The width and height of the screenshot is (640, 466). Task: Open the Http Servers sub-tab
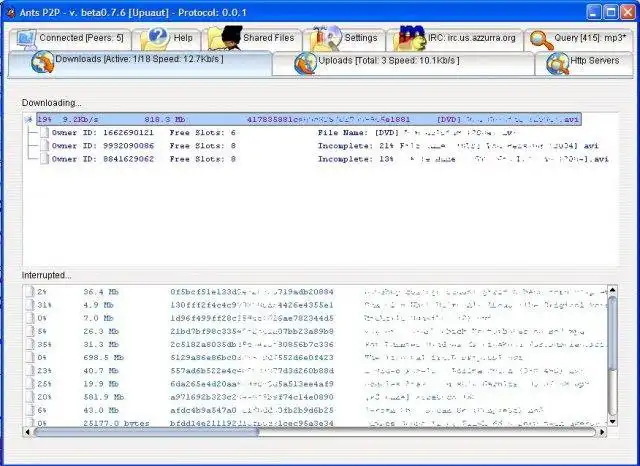coord(584,64)
